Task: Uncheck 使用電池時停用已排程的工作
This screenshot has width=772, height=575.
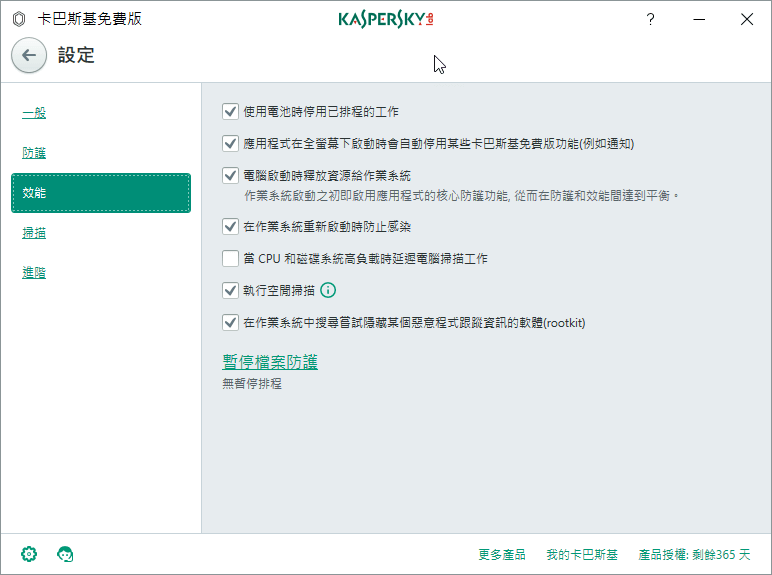Action: (230, 112)
